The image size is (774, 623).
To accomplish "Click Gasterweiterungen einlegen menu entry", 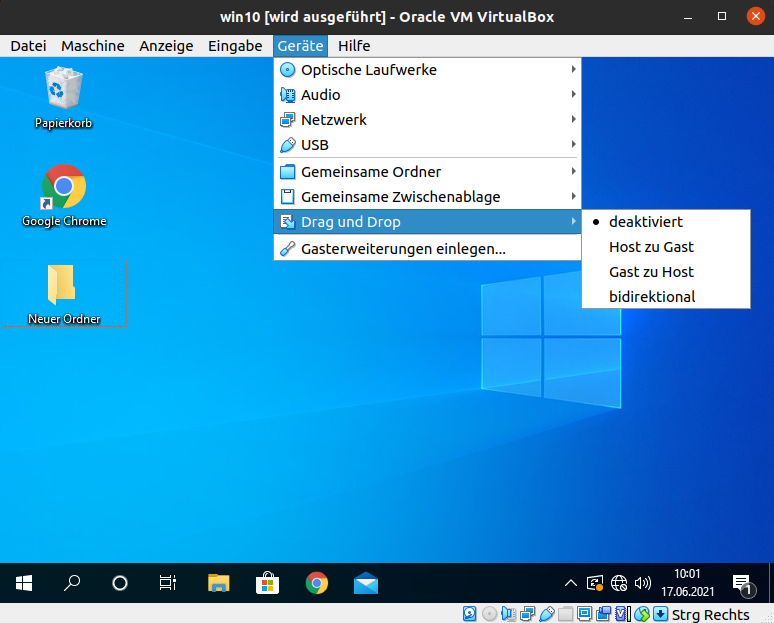I will 403,249.
